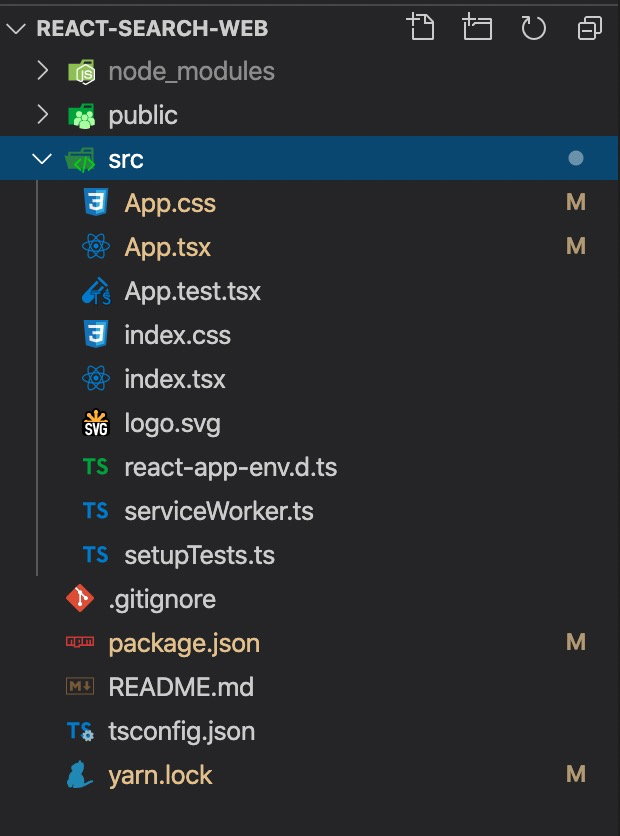Click the public folder icon
The height and width of the screenshot is (836, 620).
[x=82, y=116]
